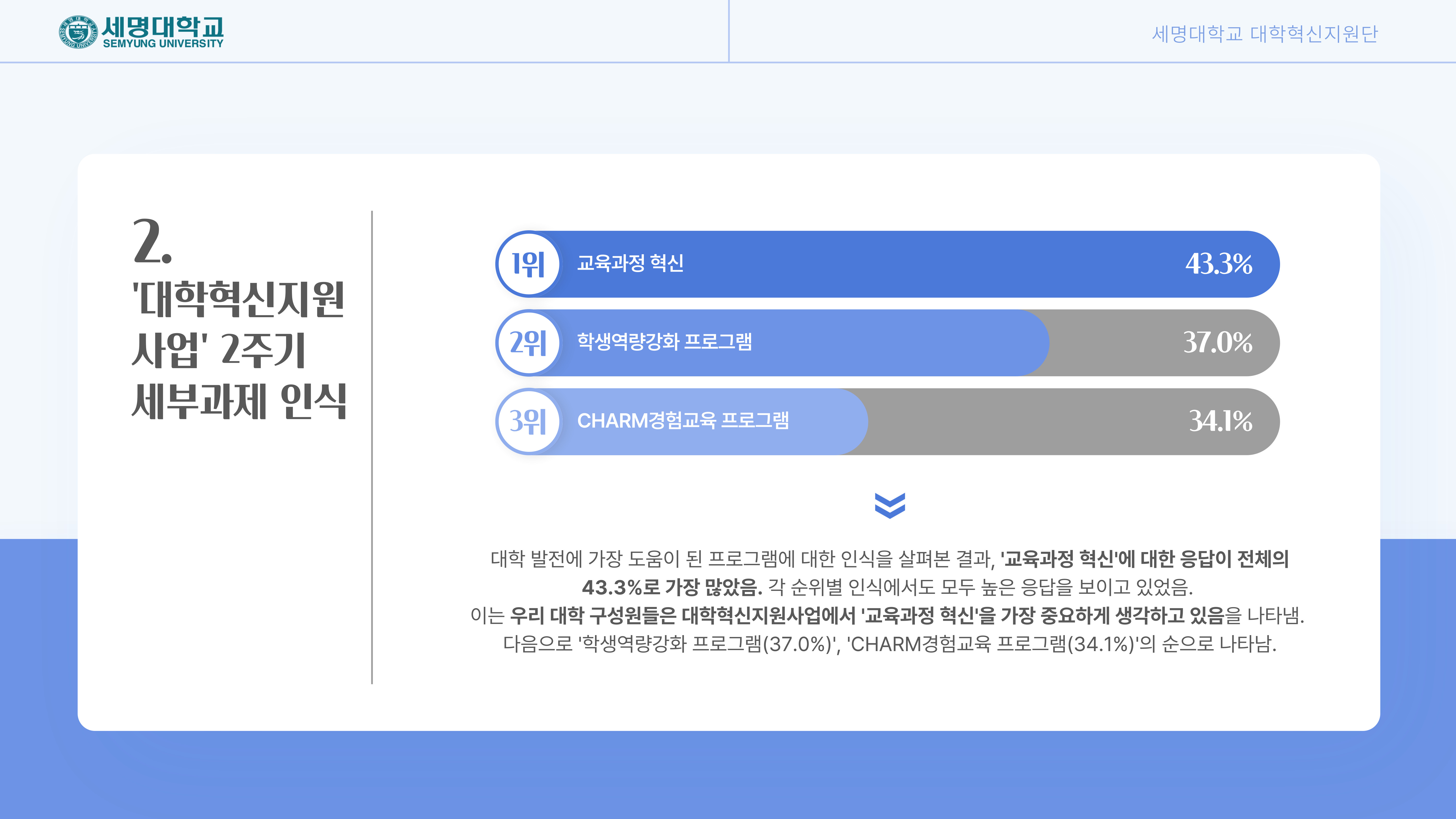Click the large section number 2.
Viewport: 1456px width, 819px height.
(x=152, y=242)
